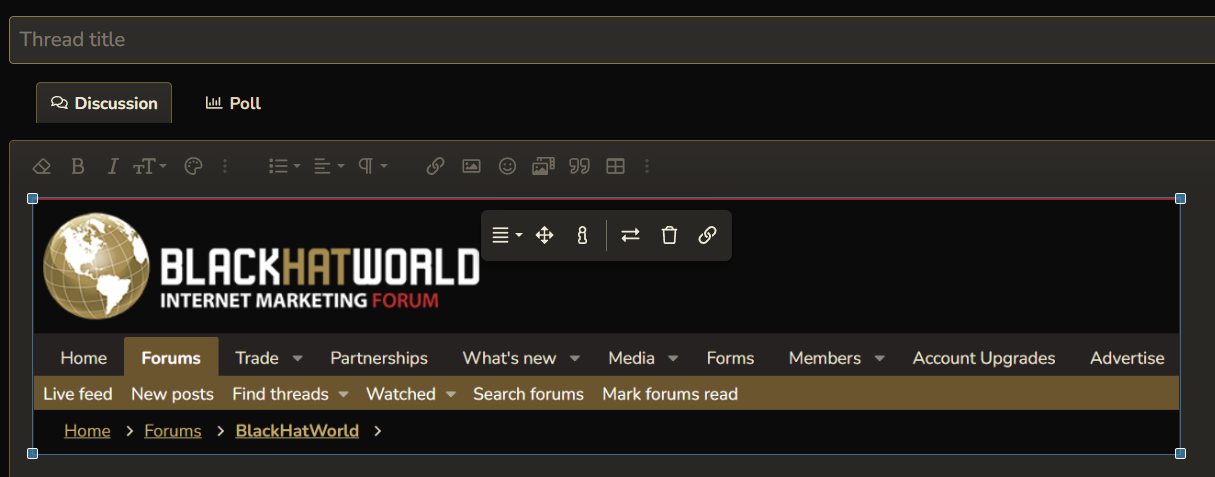The width and height of the screenshot is (1215, 477).
Task: Select the top-right image resize handle
Action: coord(1180,199)
